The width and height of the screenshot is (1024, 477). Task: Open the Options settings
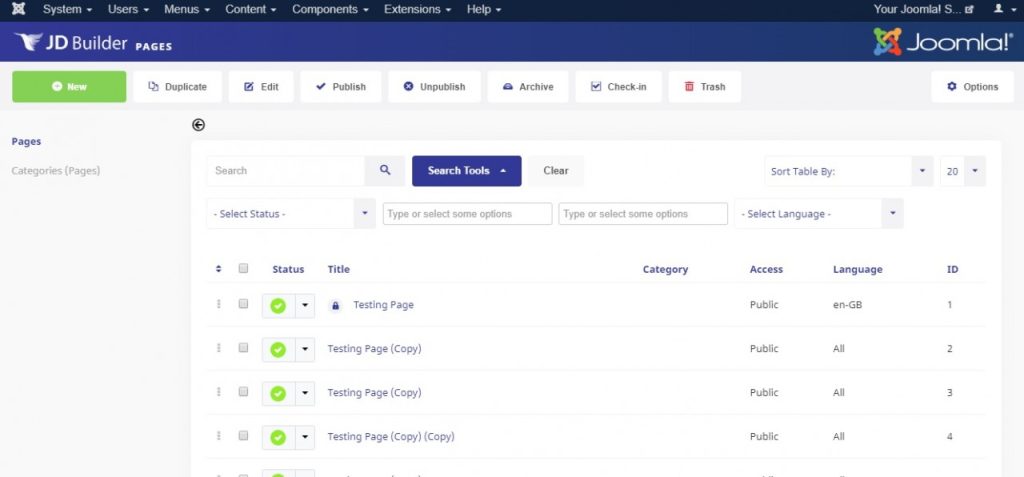[x=972, y=87]
